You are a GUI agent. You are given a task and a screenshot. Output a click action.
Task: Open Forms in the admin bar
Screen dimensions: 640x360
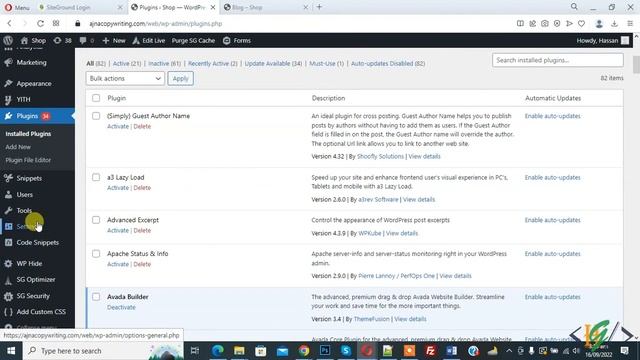pyautogui.click(x=237, y=40)
